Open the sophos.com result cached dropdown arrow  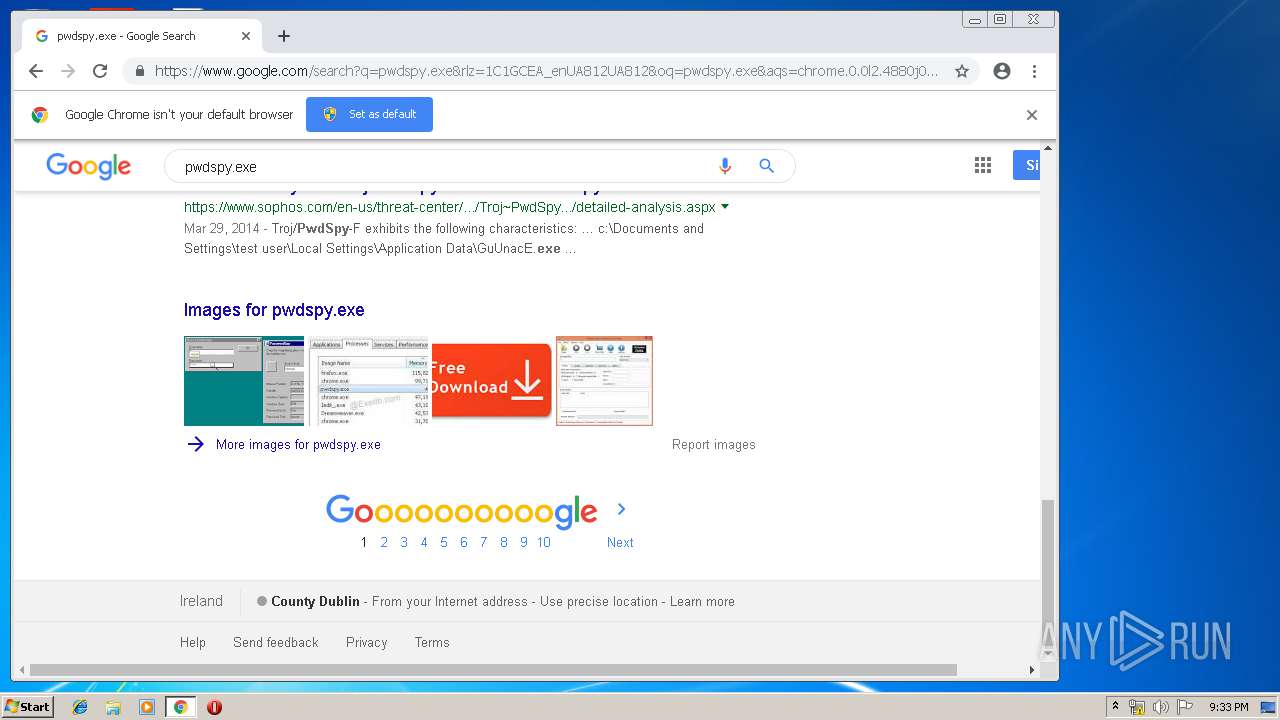point(725,207)
